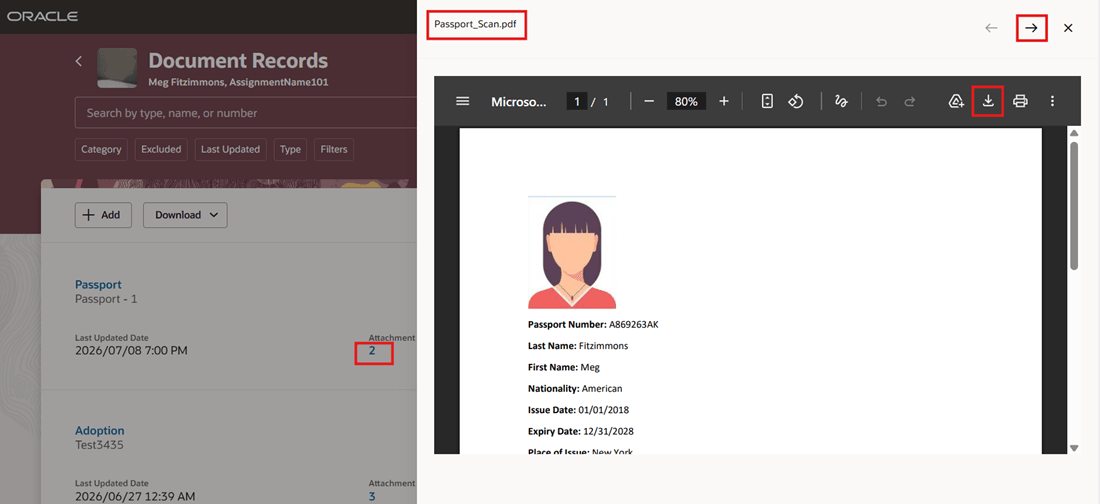This screenshot has height=504, width=1100.
Task: Click the PDF scrollbar down arrow
Action: coord(1073,448)
